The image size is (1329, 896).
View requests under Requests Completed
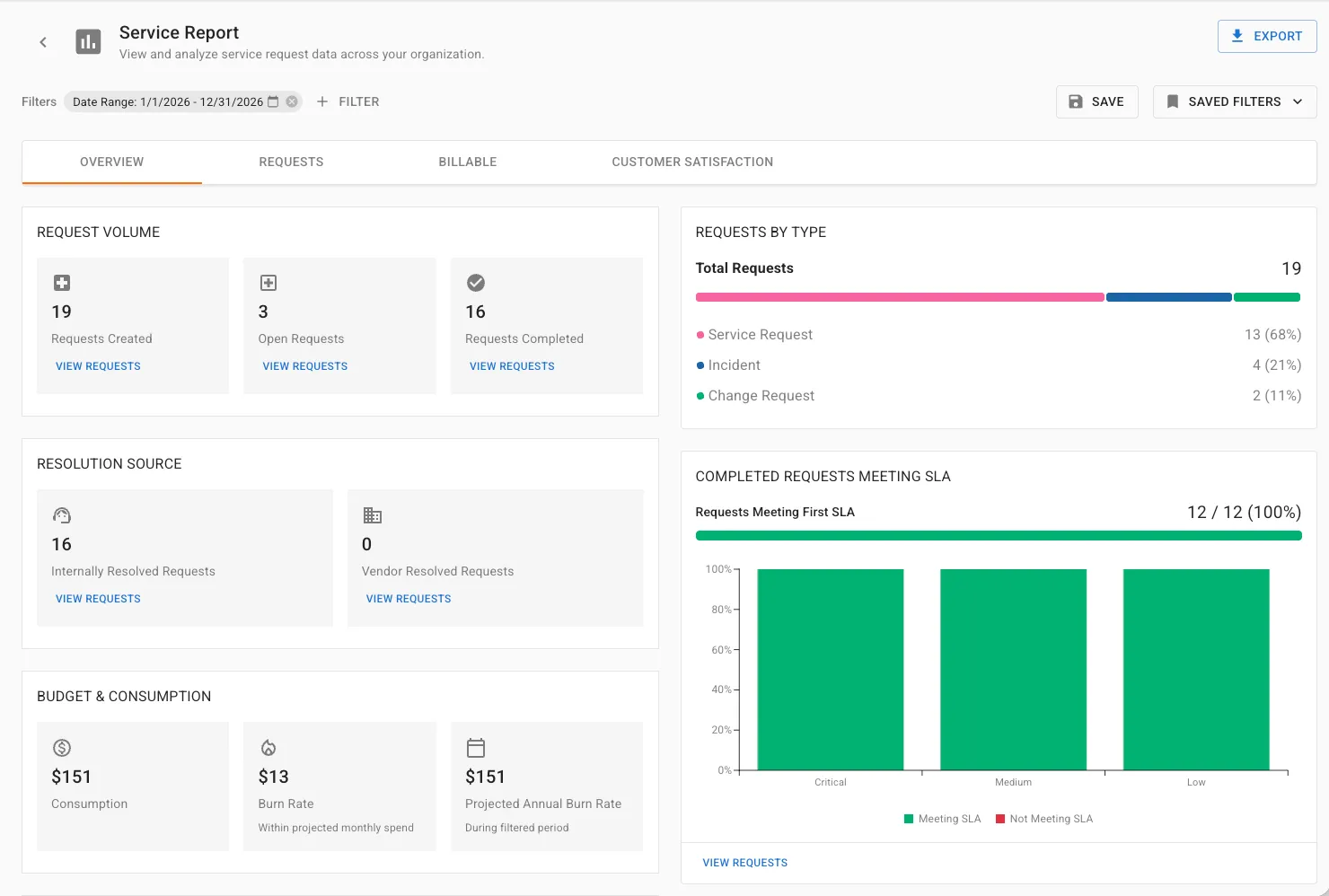coord(512,366)
